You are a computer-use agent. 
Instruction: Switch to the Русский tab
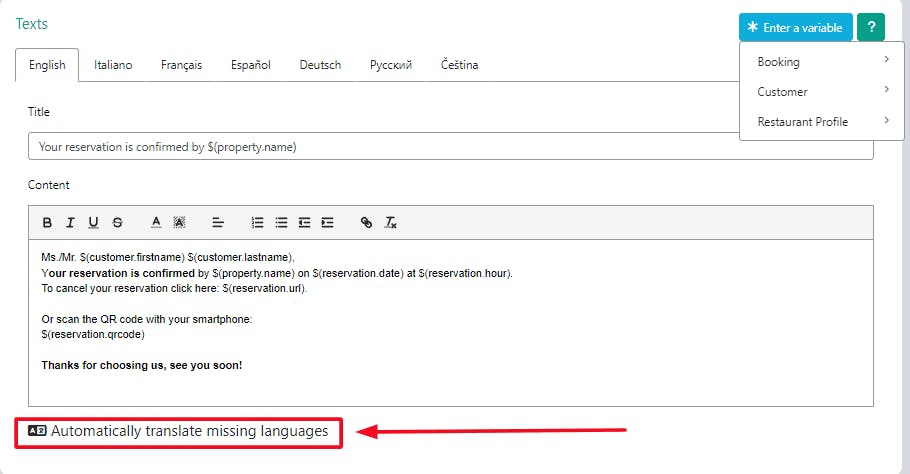pyautogui.click(x=391, y=65)
